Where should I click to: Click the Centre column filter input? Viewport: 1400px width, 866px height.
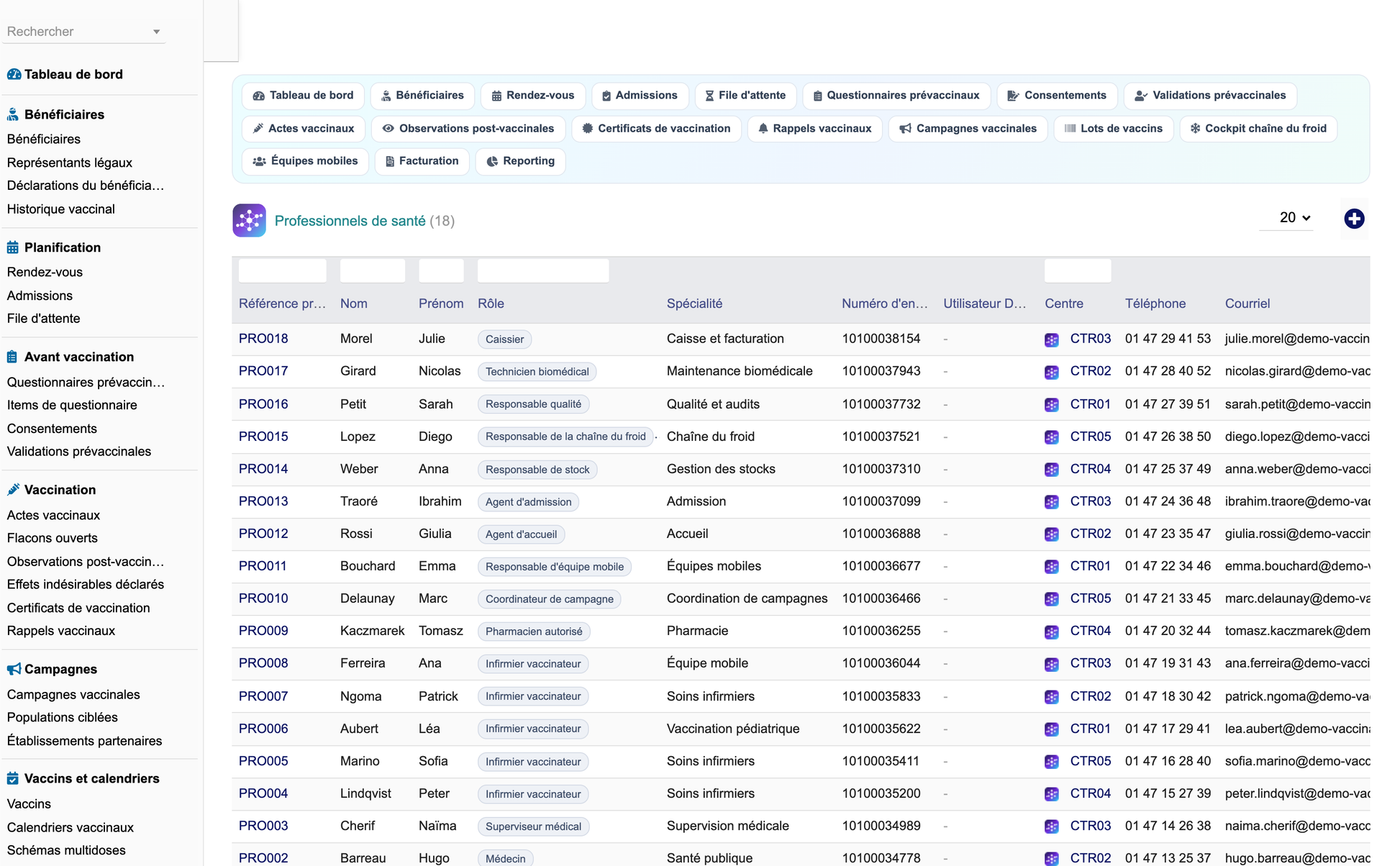point(1078,271)
